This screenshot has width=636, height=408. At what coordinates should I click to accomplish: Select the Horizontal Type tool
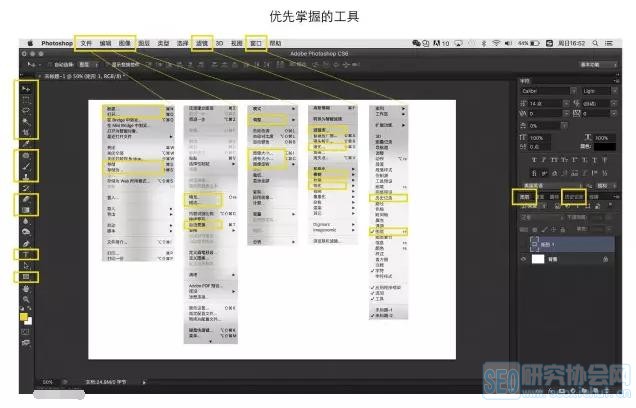26,255
